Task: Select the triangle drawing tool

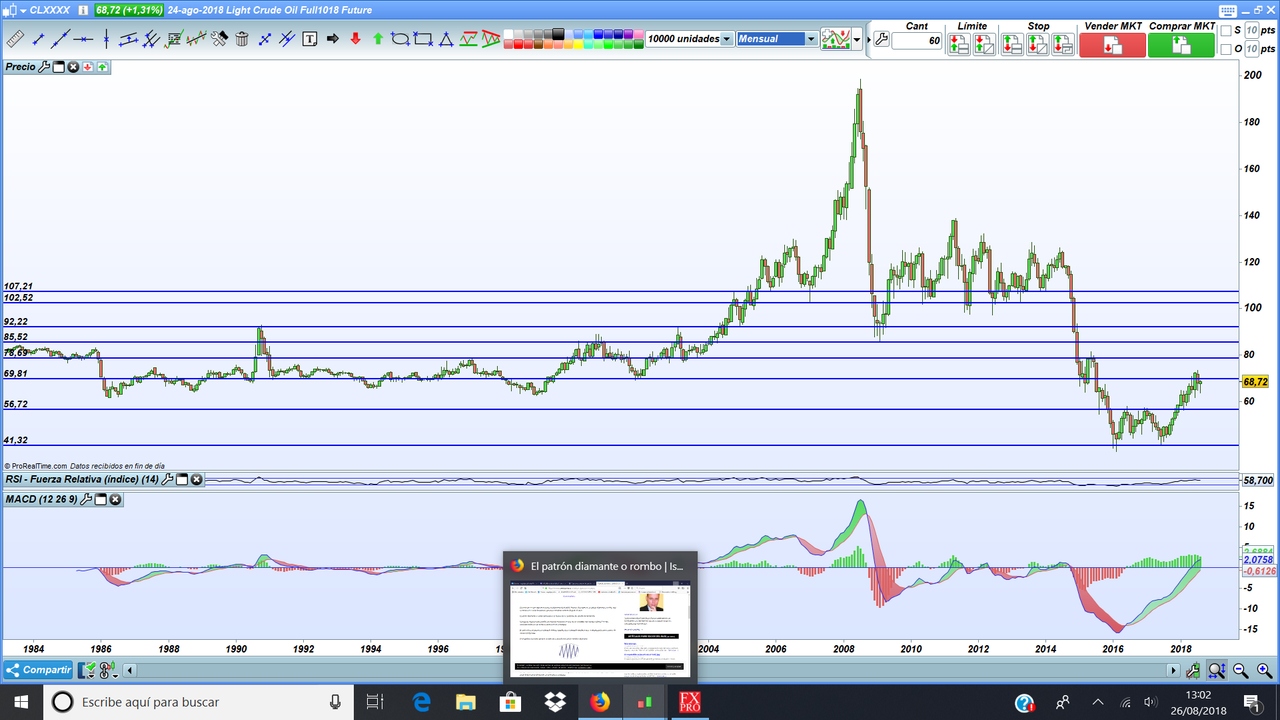Action: coord(446,40)
